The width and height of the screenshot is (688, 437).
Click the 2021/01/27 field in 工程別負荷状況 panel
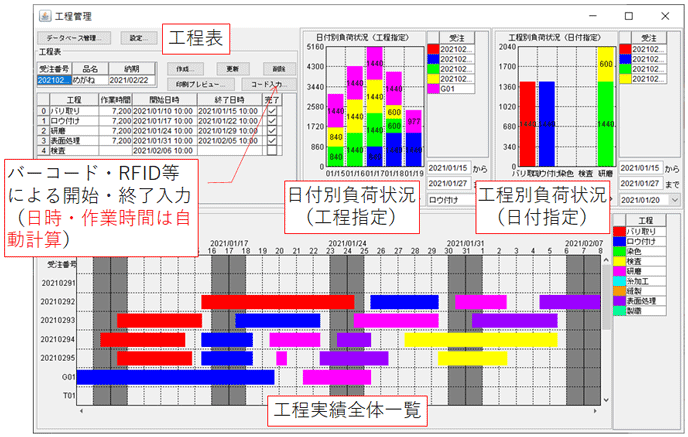click(640, 183)
